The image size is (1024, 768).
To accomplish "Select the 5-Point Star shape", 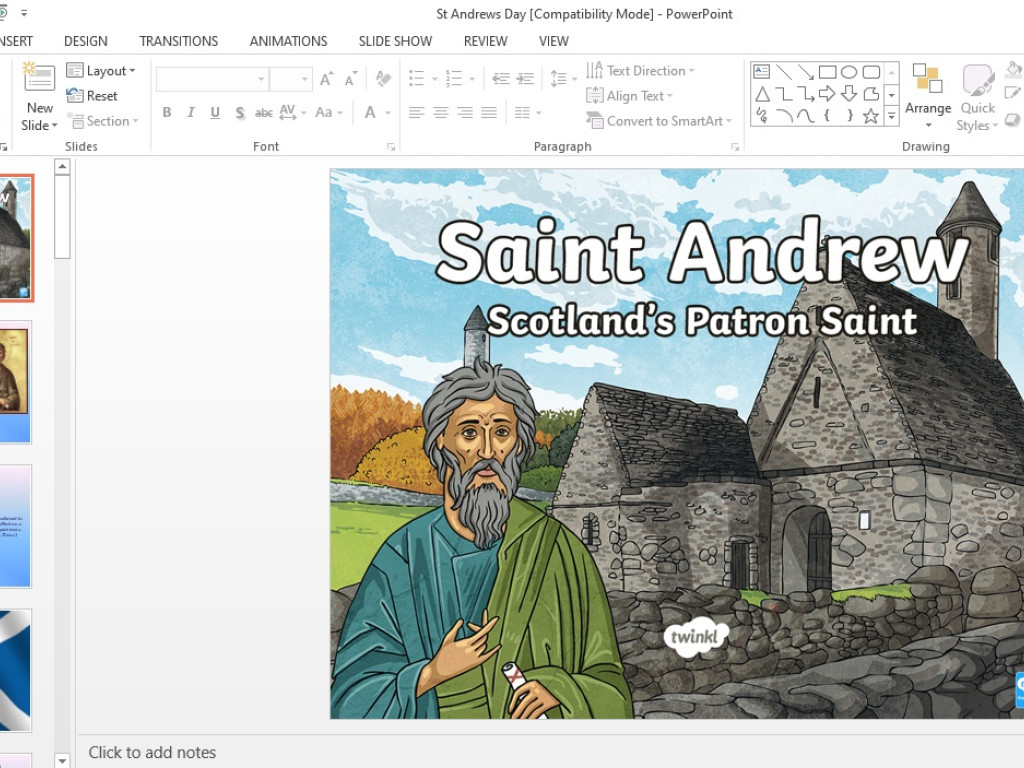I will pyautogui.click(x=871, y=116).
